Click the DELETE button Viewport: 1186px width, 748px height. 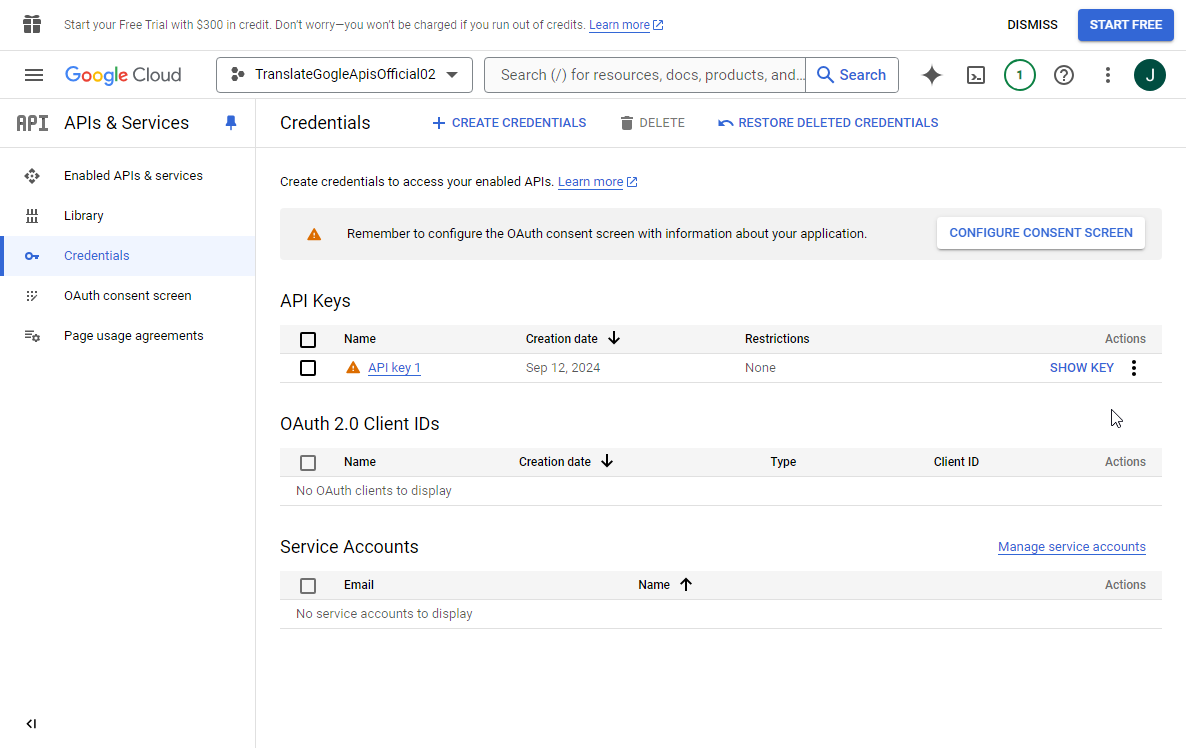[653, 123]
